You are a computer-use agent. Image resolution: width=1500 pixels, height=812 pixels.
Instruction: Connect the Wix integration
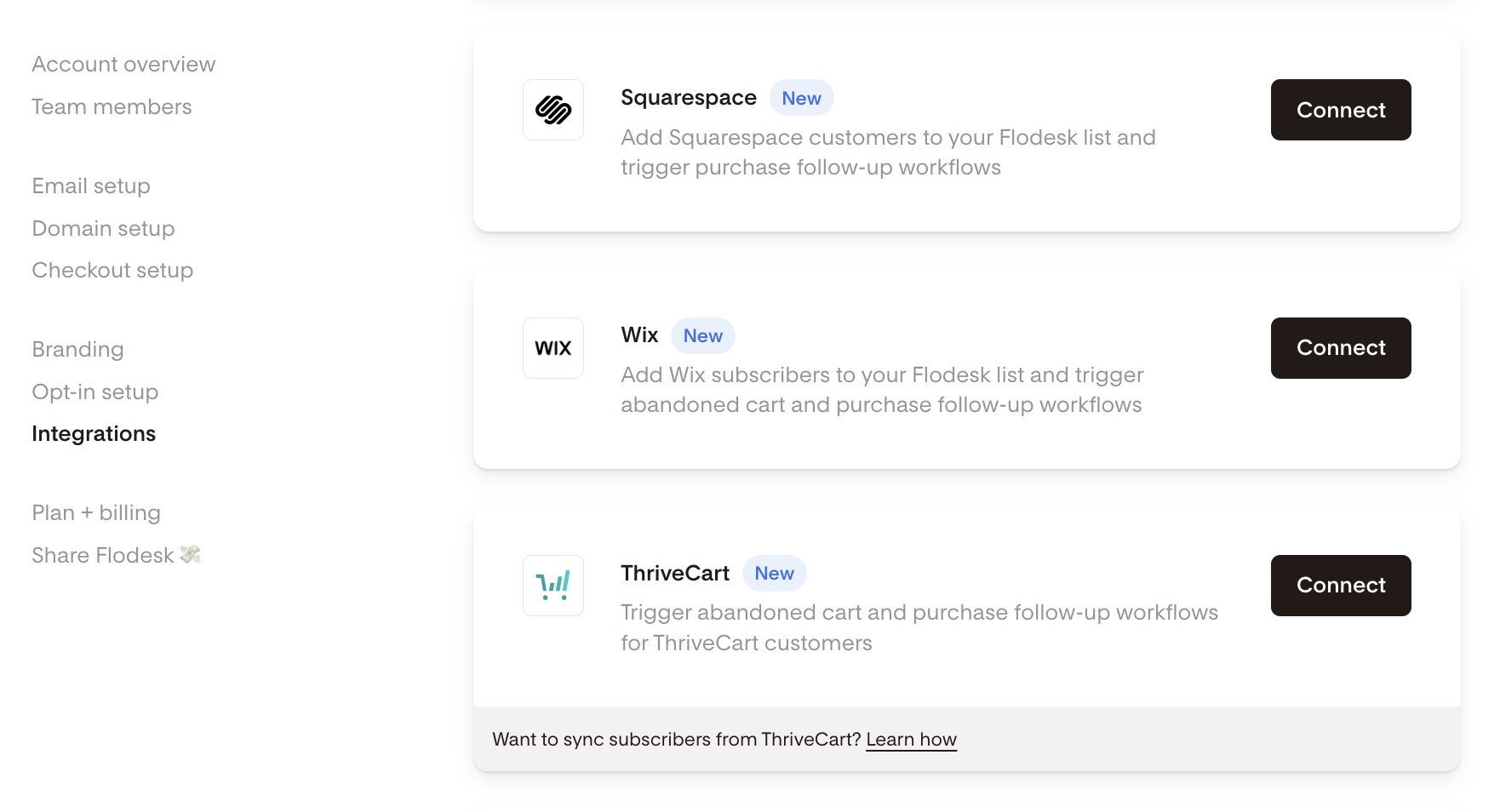[1341, 348]
